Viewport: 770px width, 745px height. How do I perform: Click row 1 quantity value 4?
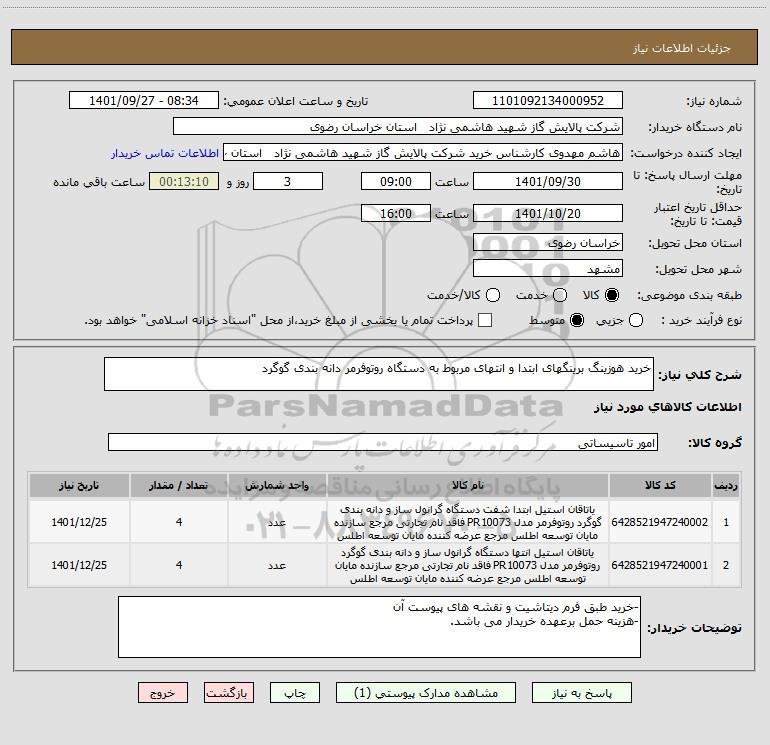(179, 522)
